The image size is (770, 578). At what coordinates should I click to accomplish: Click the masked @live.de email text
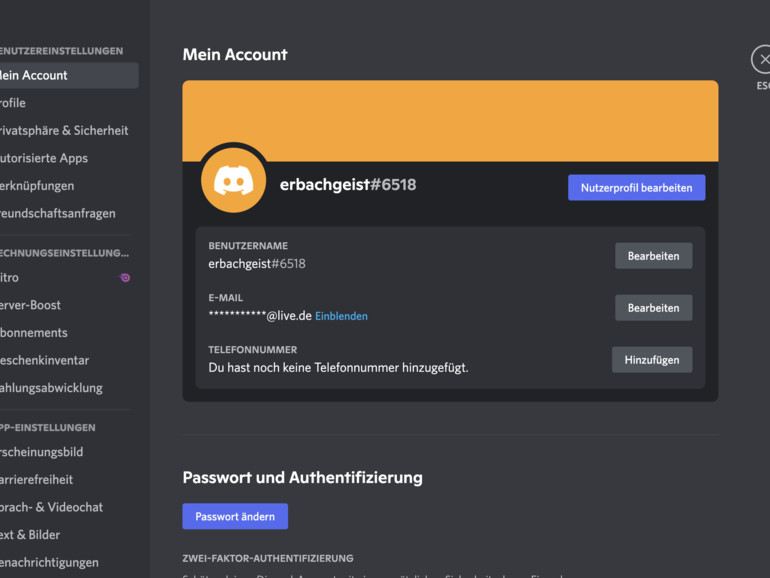260,316
